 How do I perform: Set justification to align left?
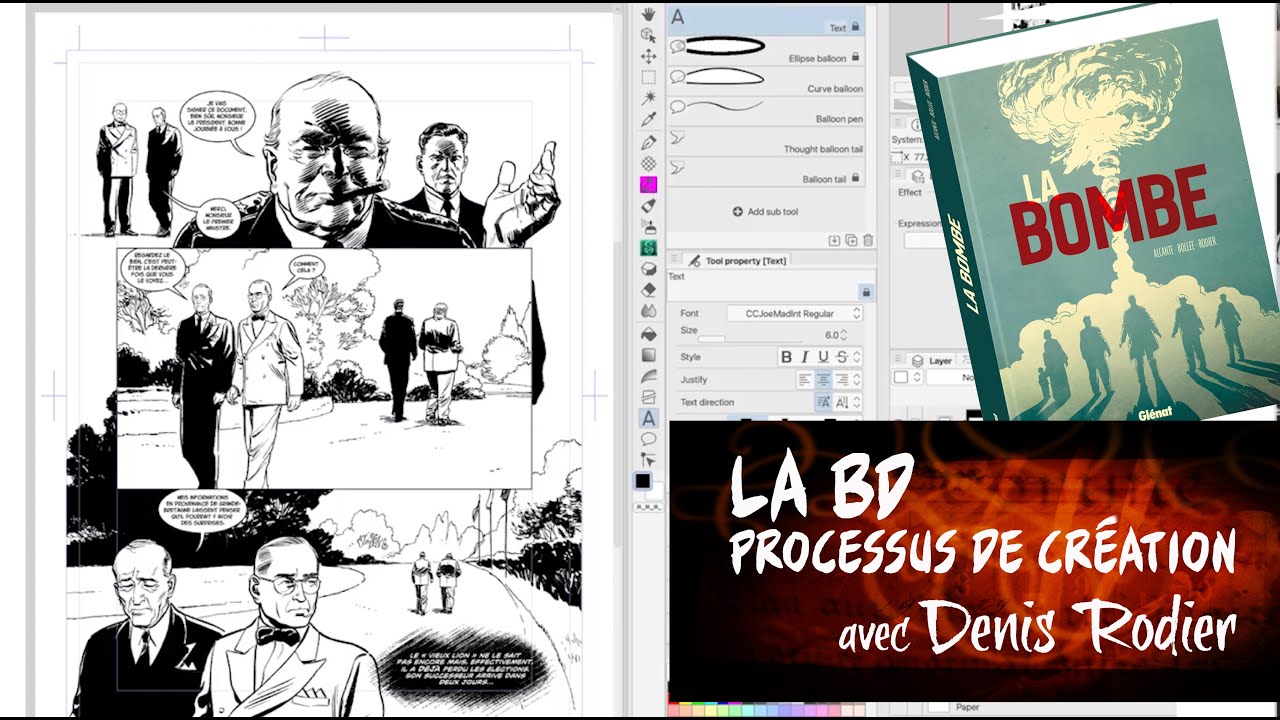tap(805, 380)
